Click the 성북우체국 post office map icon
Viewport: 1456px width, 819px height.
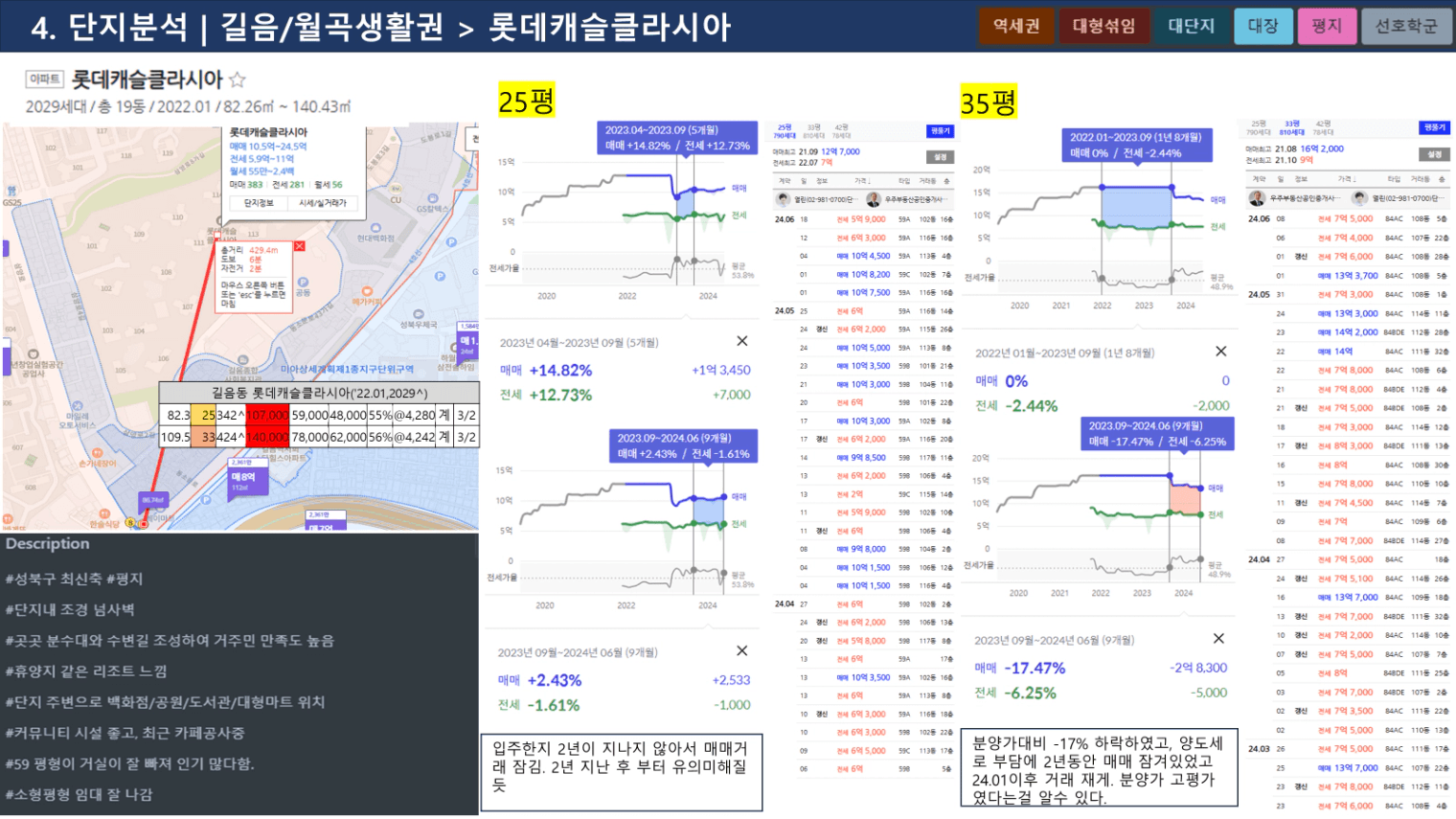(419, 313)
